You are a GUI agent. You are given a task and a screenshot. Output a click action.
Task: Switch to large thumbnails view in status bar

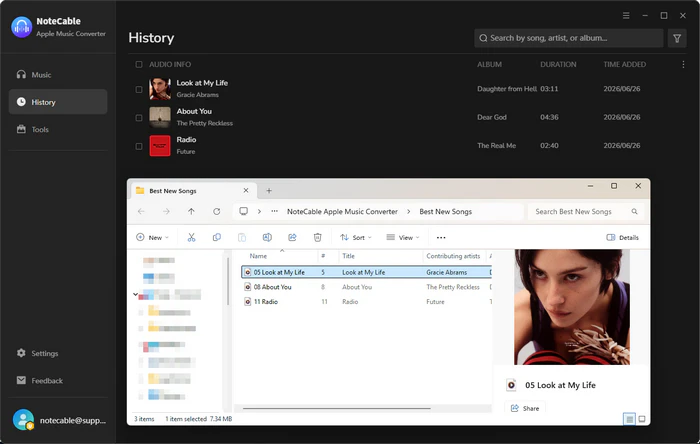pyautogui.click(x=642, y=419)
